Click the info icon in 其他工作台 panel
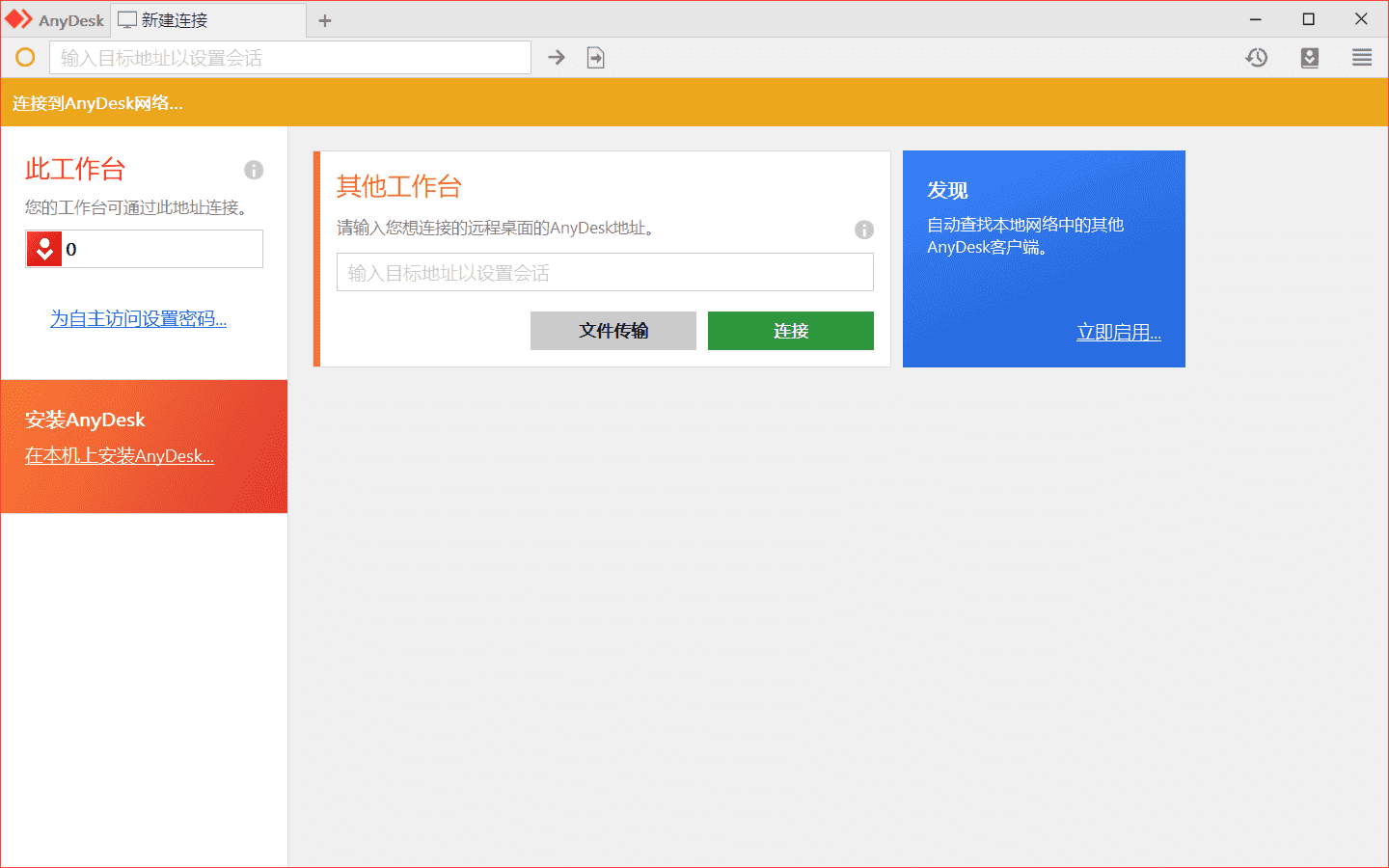 point(864,230)
